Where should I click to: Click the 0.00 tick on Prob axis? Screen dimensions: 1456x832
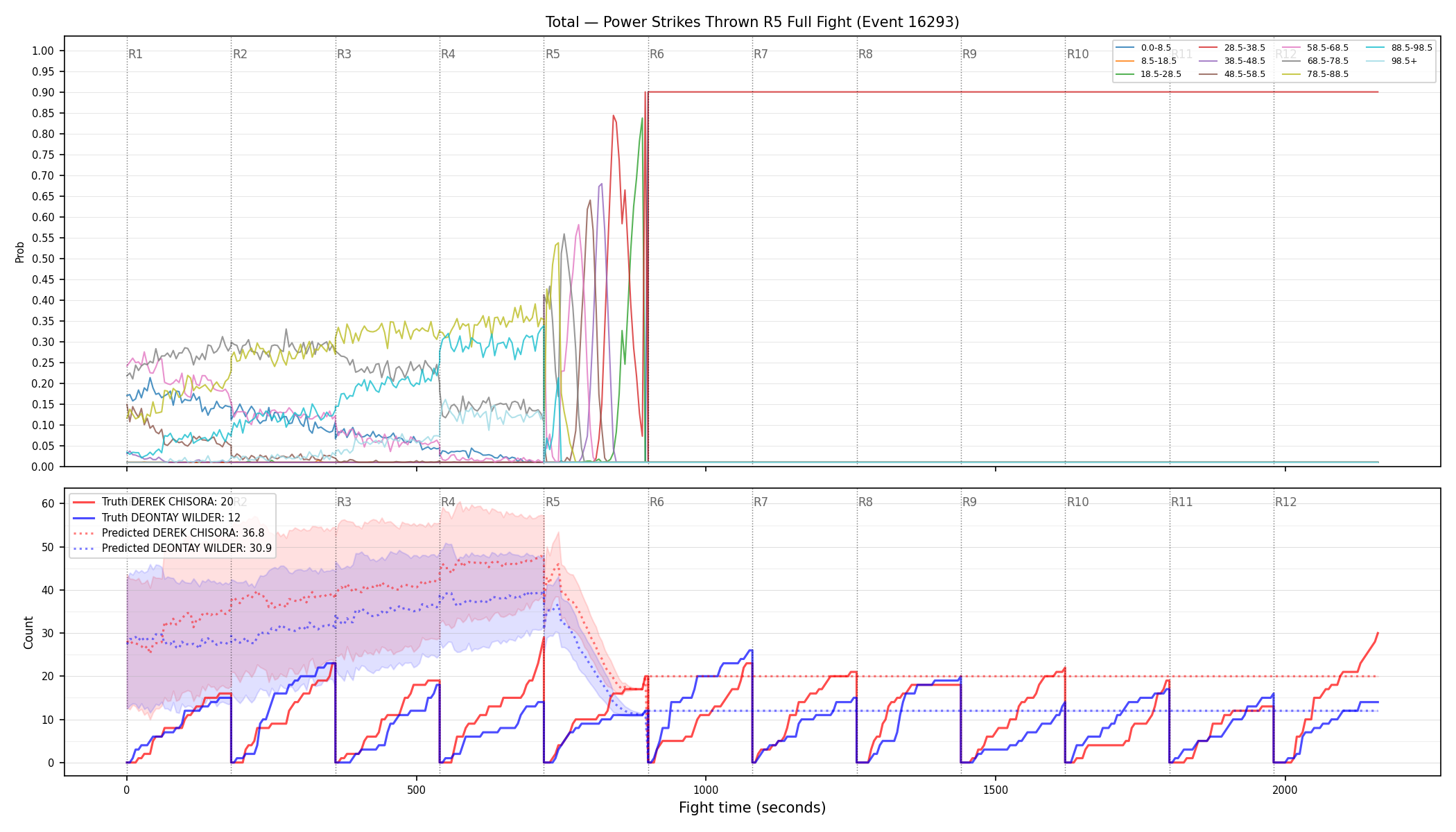point(43,467)
